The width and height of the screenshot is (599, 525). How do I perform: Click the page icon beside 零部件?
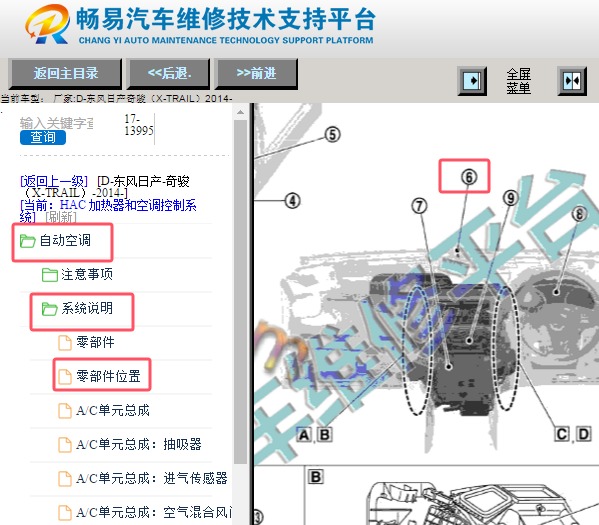click(65, 342)
